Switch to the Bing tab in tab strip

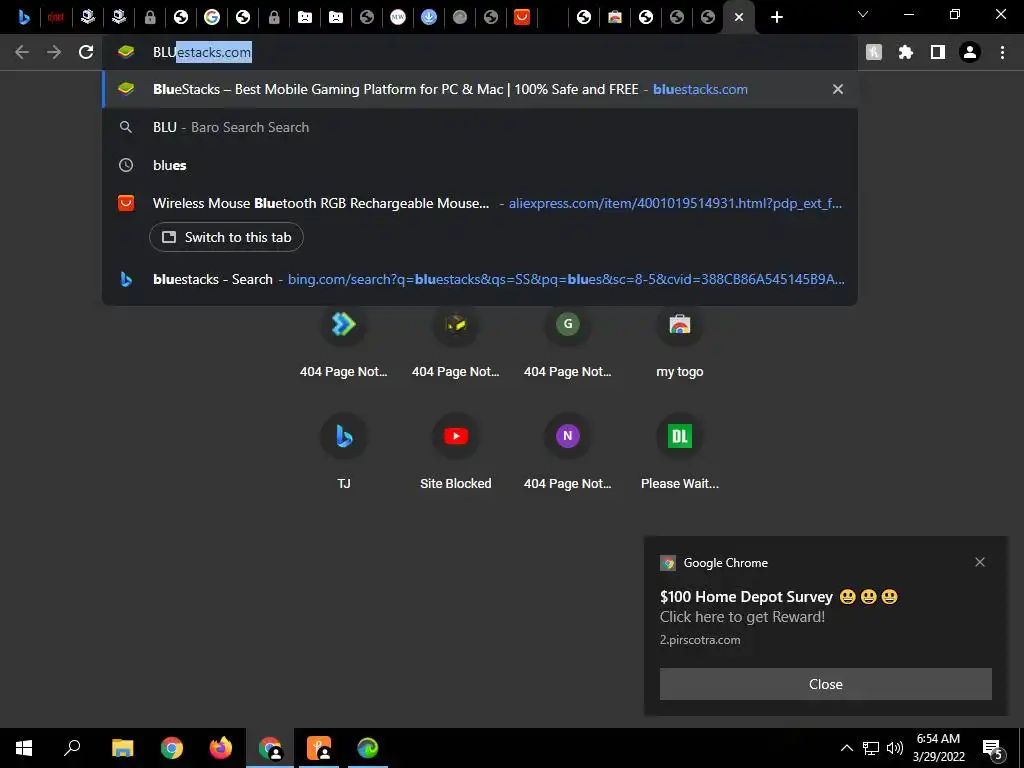pos(24,17)
